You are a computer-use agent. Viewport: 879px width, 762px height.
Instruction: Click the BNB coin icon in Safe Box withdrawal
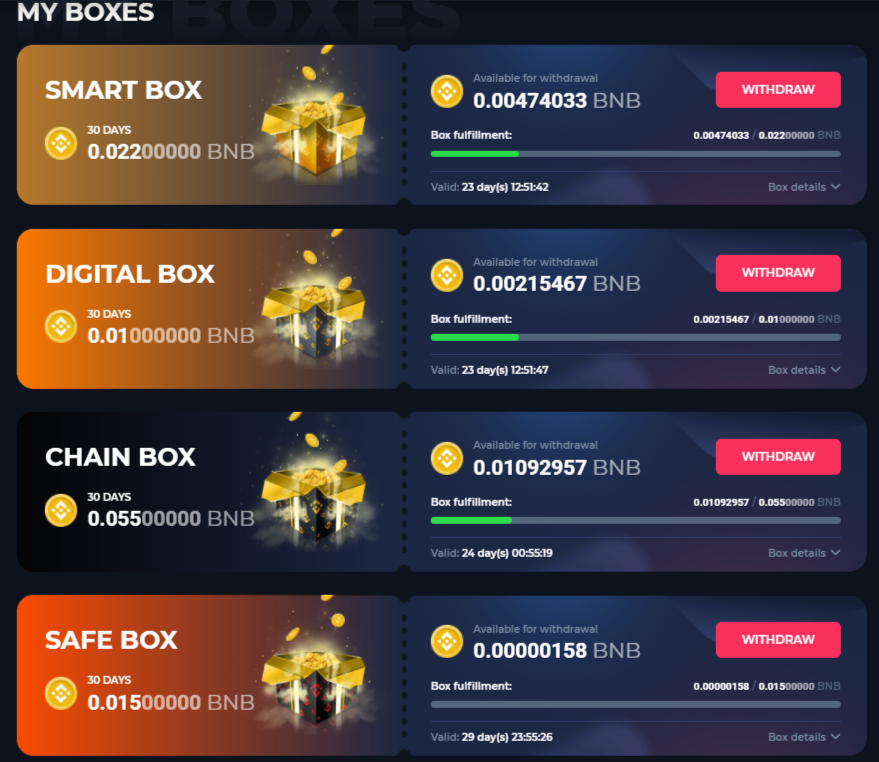click(447, 641)
